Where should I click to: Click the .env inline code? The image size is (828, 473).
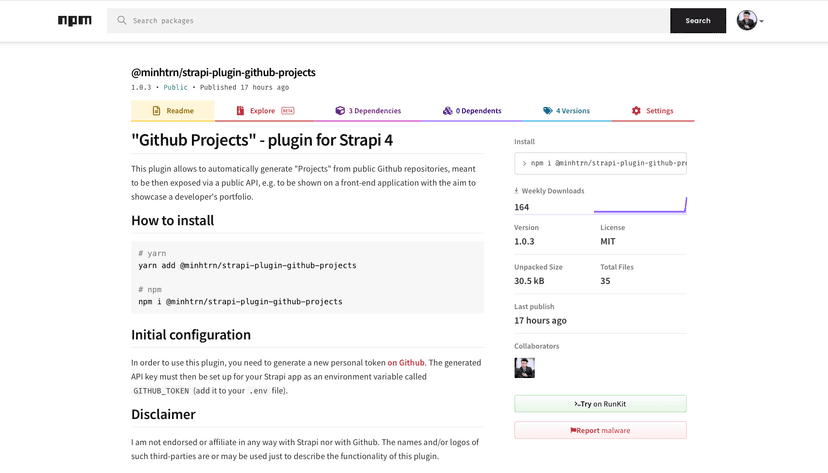click(259, 391)
